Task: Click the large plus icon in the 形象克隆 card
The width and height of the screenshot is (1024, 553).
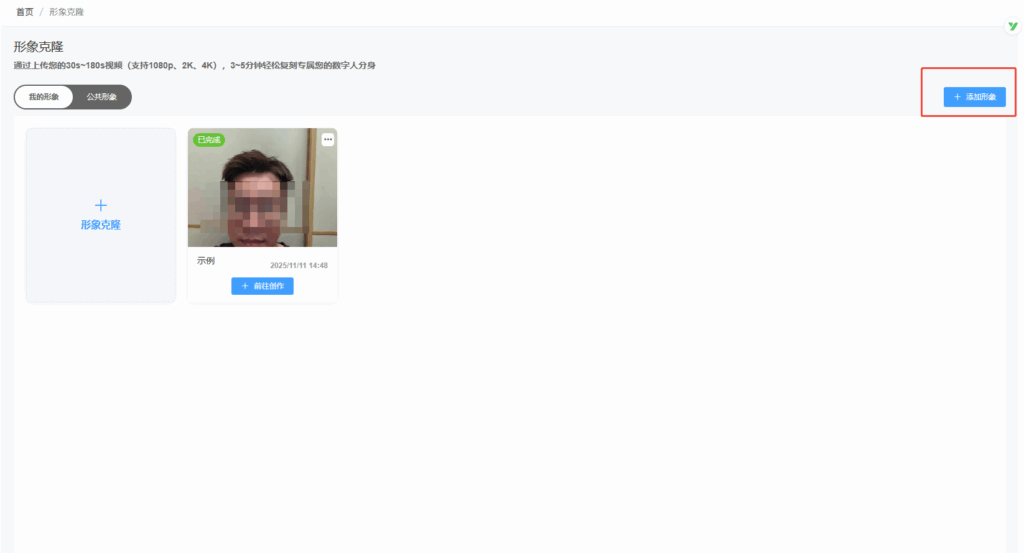Action: [x=100, y=205]
